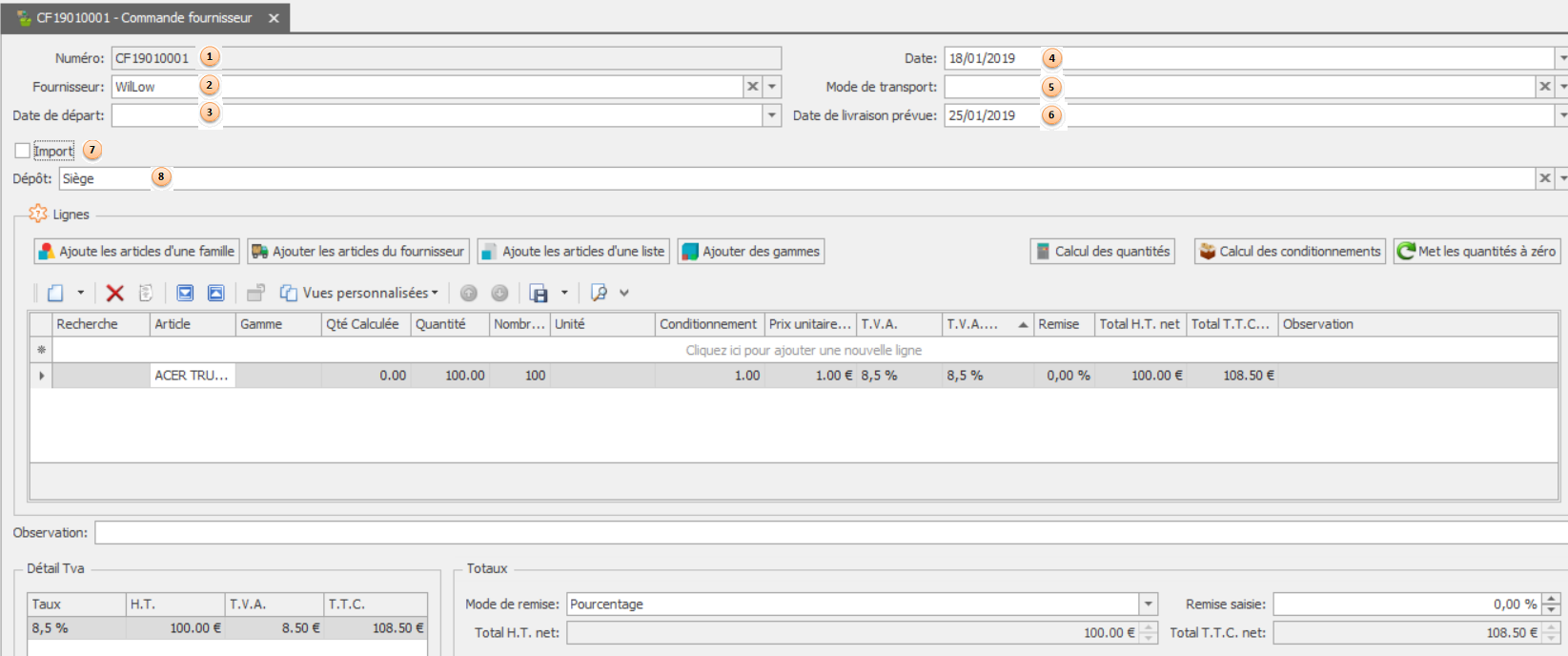This screenshot has height=656, width=1568.
Task: Click the new line document icon
Action: pos(55,293)
